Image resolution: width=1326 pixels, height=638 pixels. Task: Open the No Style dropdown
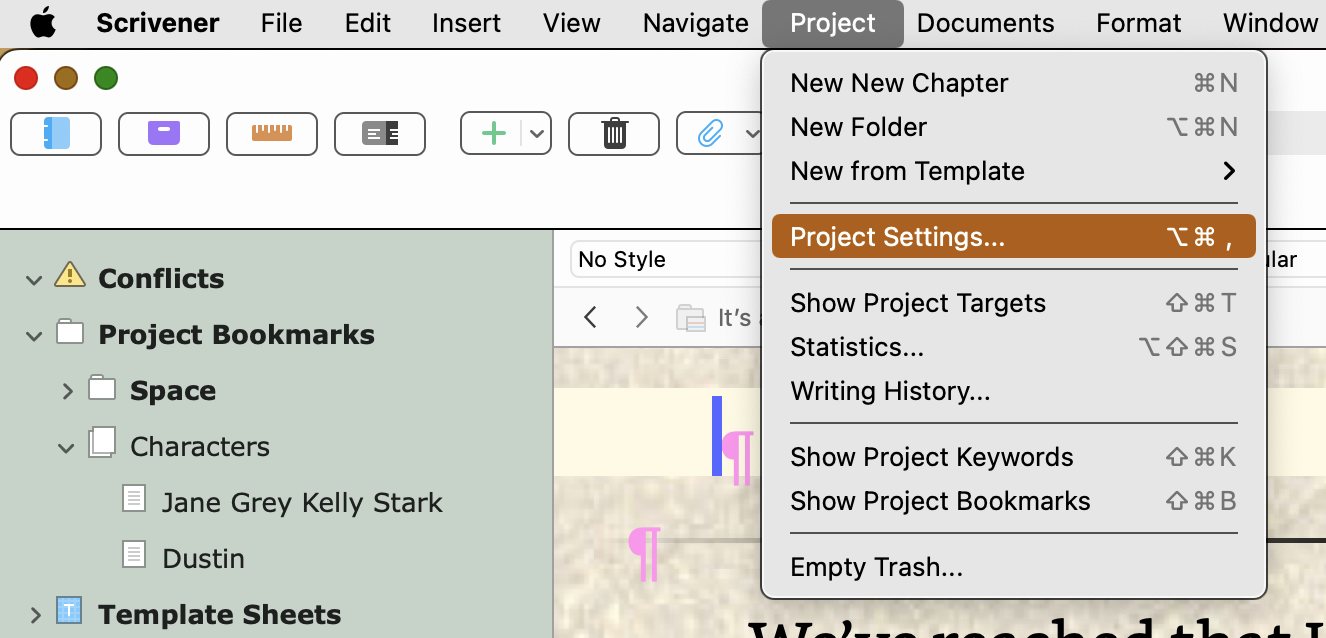point(665,260)
